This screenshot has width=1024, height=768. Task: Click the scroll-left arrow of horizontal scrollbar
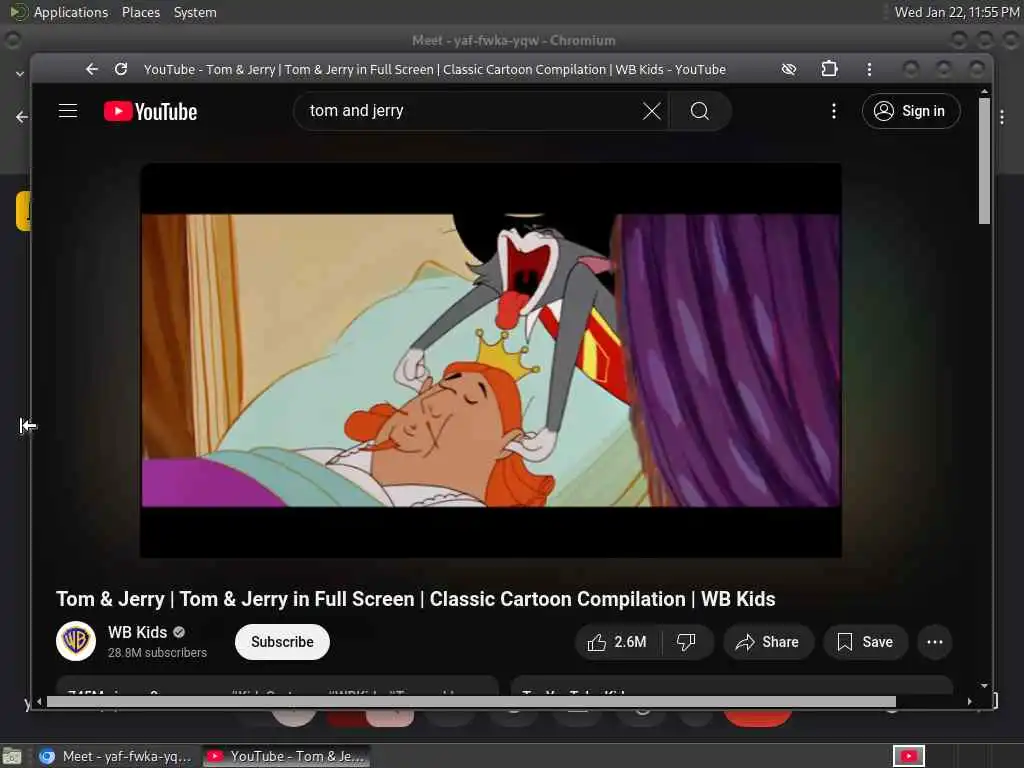click(39, 701)
